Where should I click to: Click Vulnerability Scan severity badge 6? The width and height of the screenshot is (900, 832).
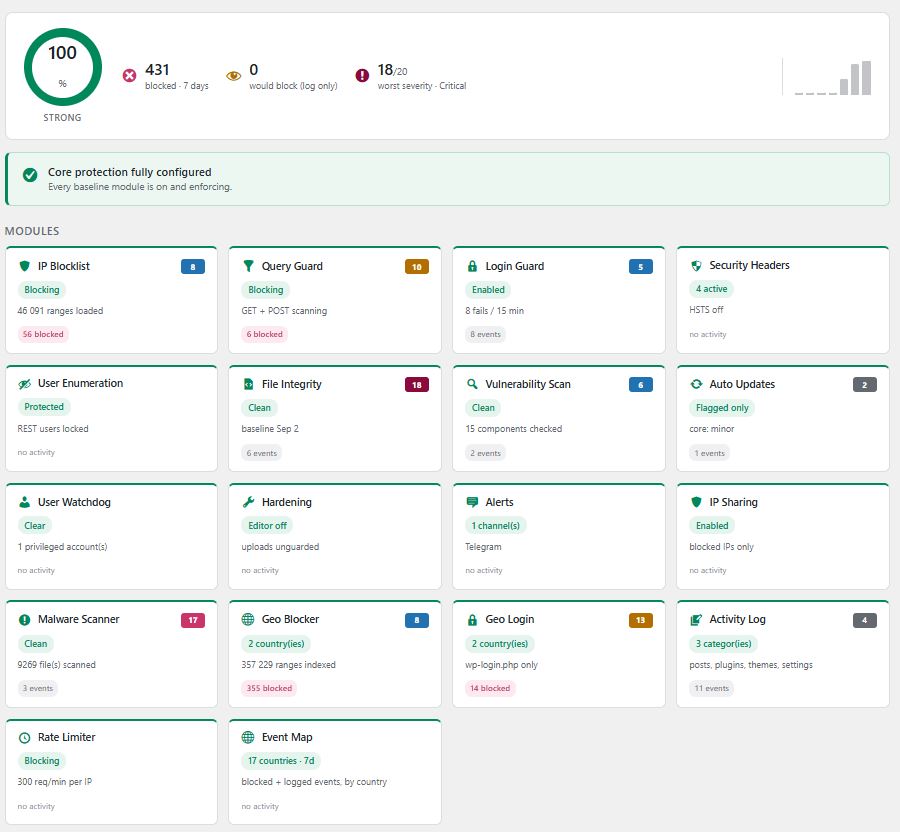tap(641, 384)
